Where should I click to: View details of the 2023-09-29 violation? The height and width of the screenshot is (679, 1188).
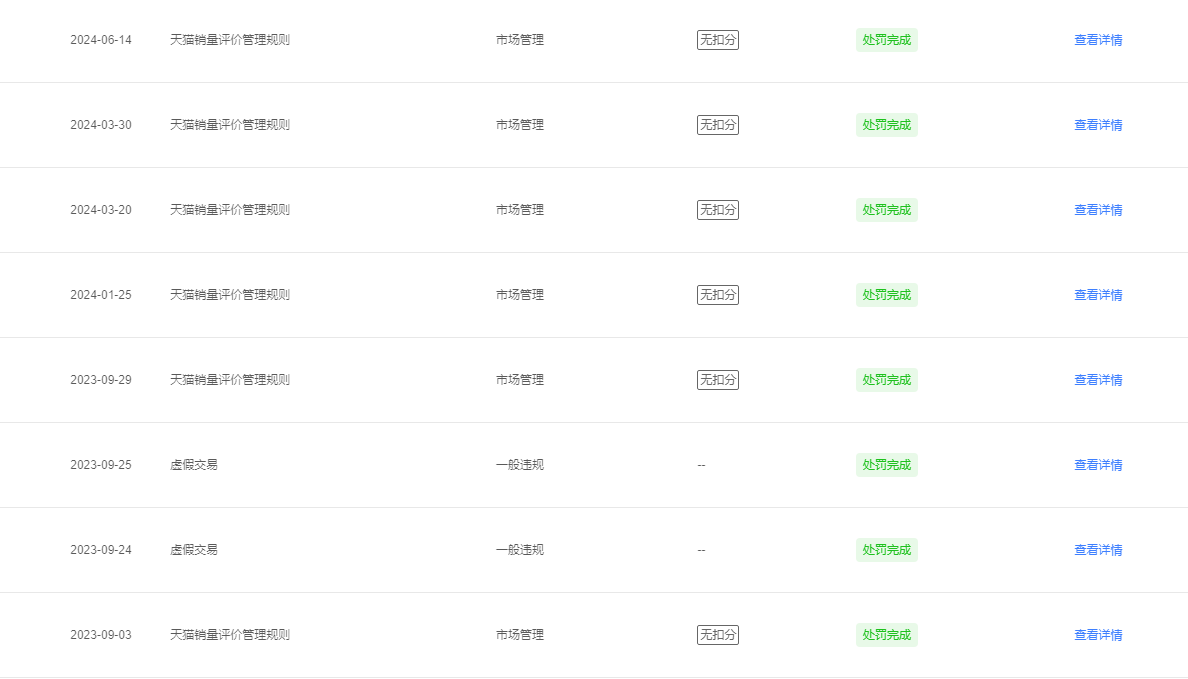(1098, 380)
